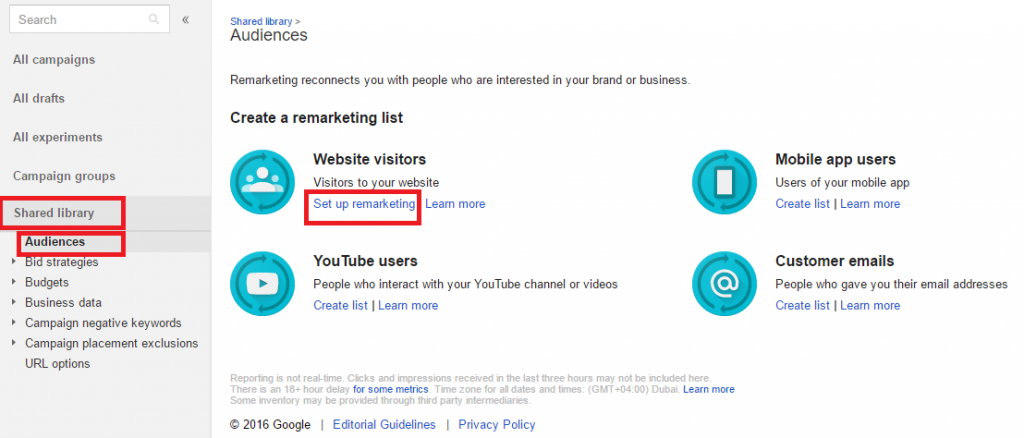Click Learn more under Customer emails
Viewport: 1024px width, 438px height.
coord(870,305)
